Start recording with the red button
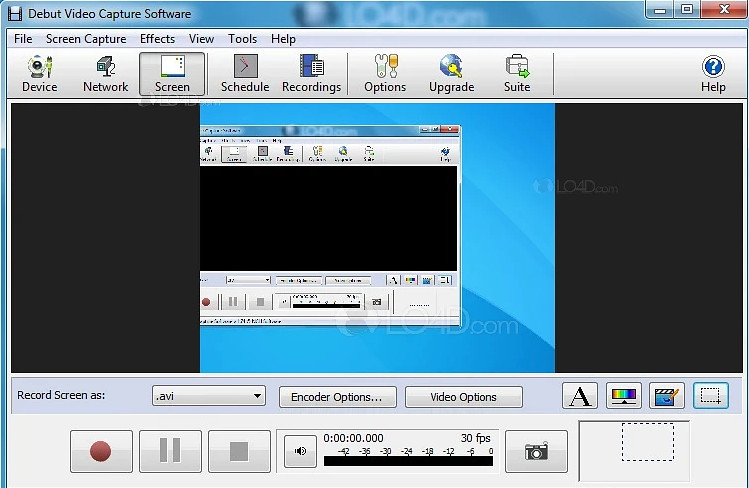 (x=101, y=451)
